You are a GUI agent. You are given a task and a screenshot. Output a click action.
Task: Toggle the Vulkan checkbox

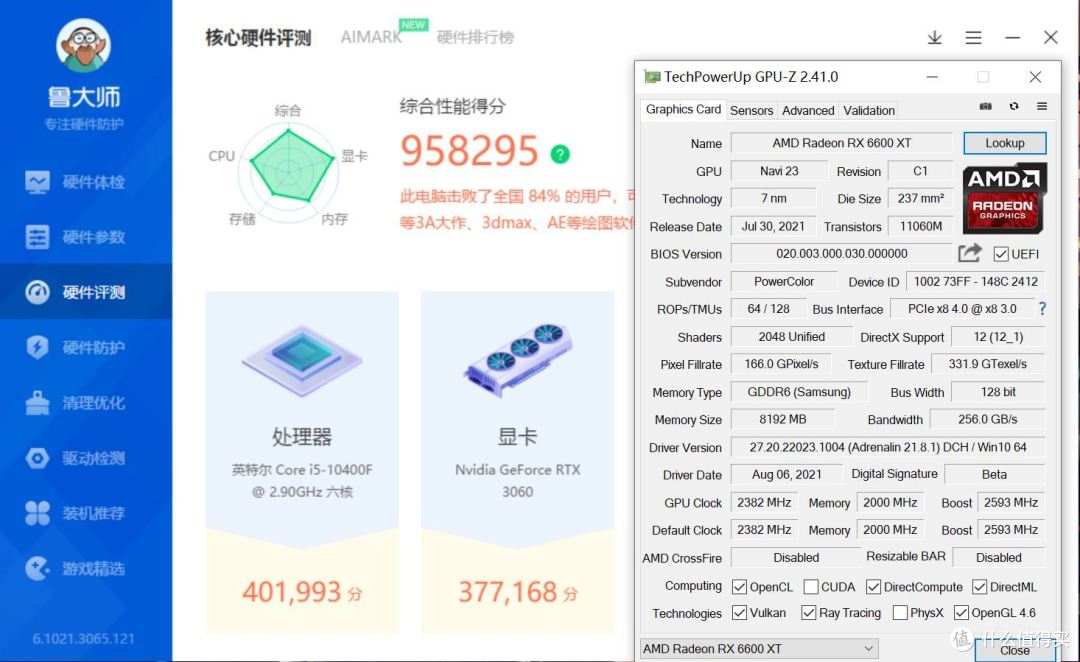tap(739, 612)
